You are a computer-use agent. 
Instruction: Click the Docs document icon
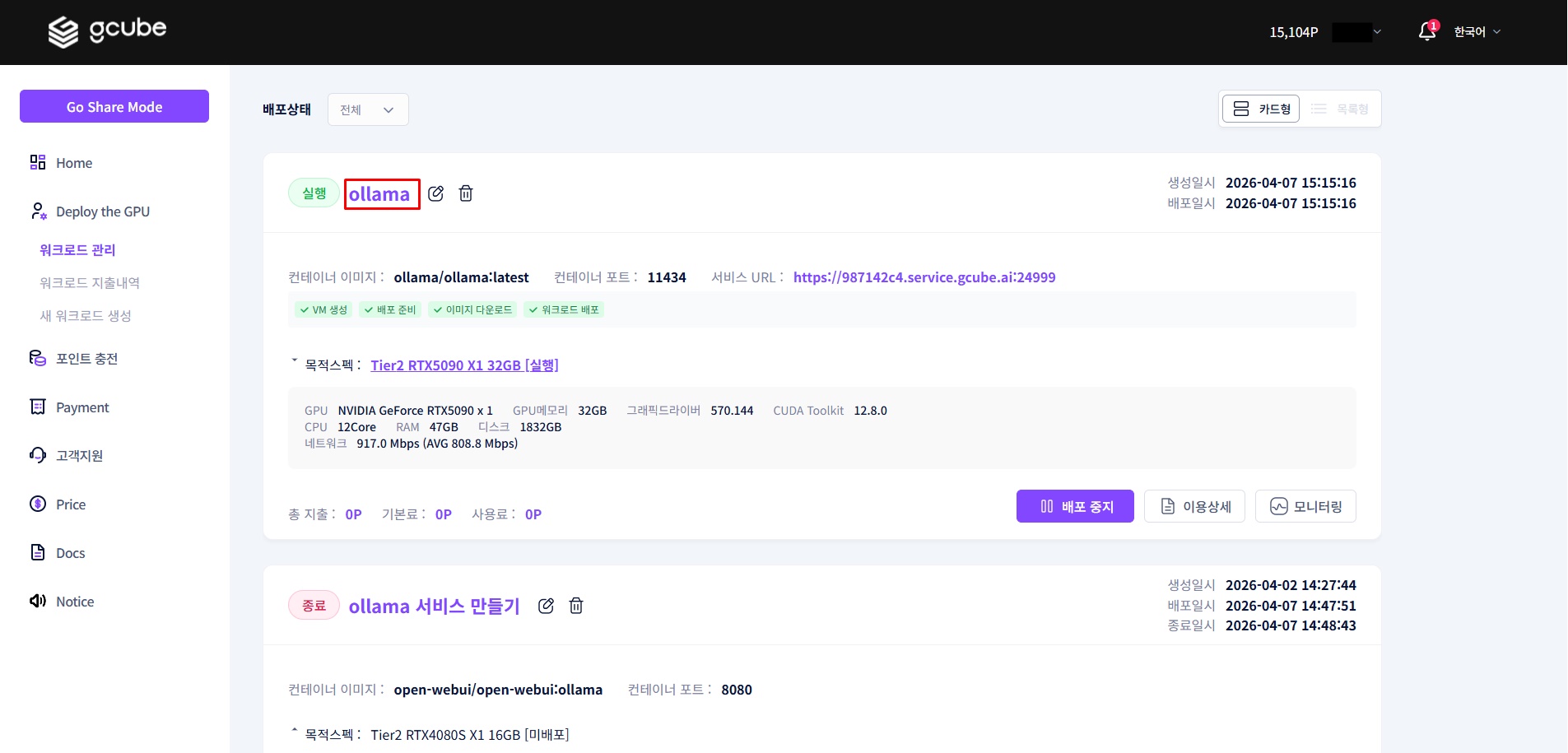[38, 552]
